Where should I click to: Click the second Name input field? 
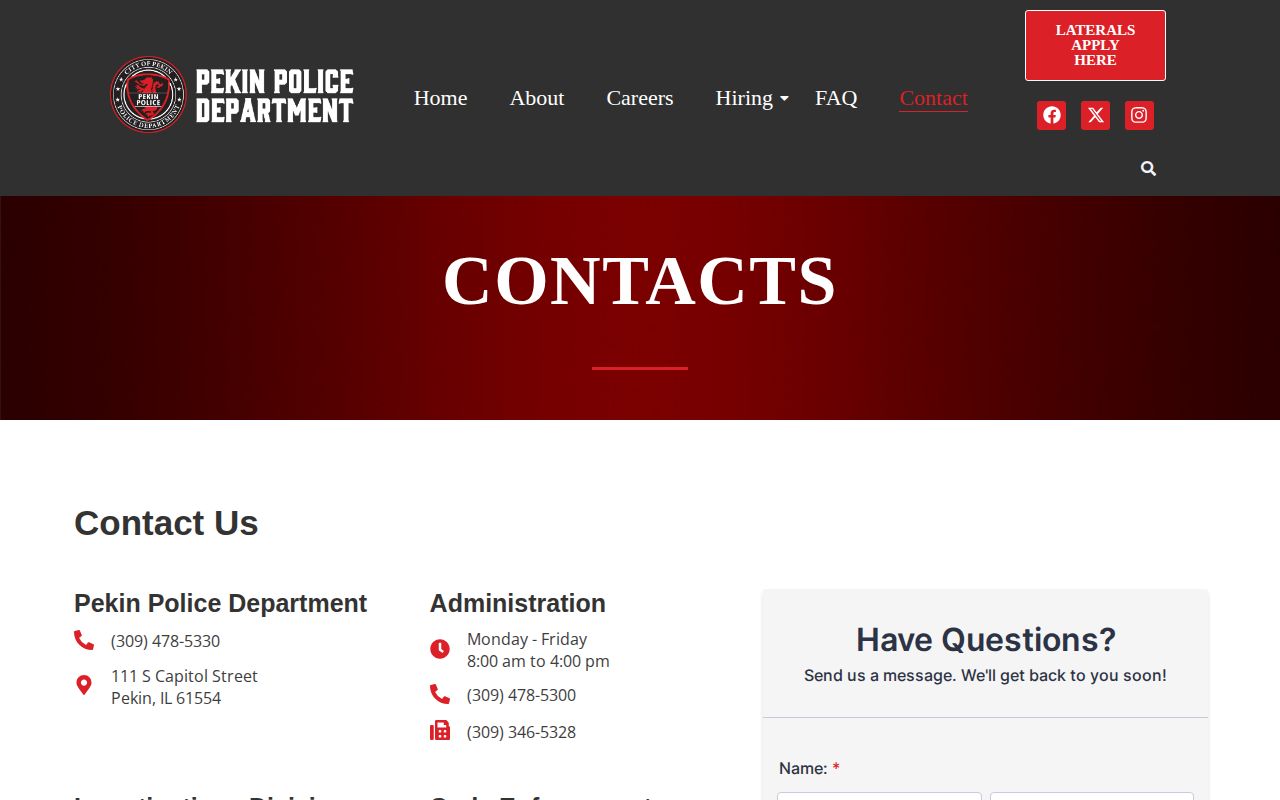pos(1092,796)
